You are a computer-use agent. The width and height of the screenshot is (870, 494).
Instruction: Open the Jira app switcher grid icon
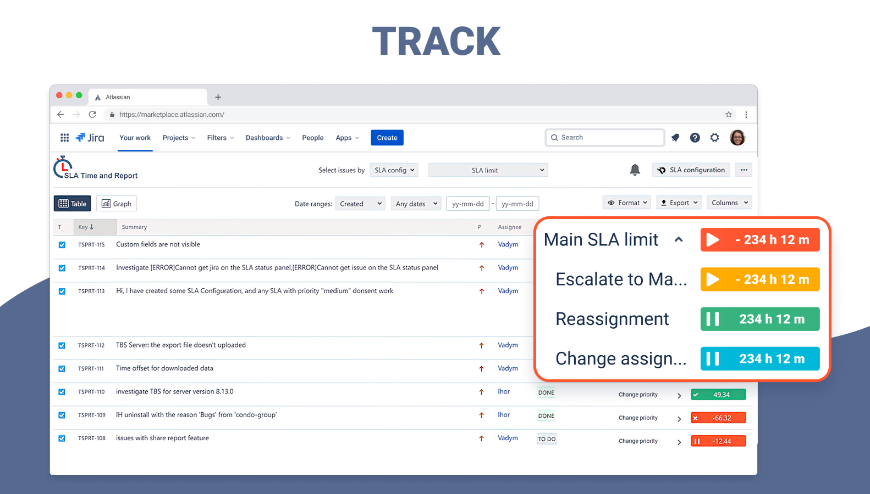click(64, 138)
